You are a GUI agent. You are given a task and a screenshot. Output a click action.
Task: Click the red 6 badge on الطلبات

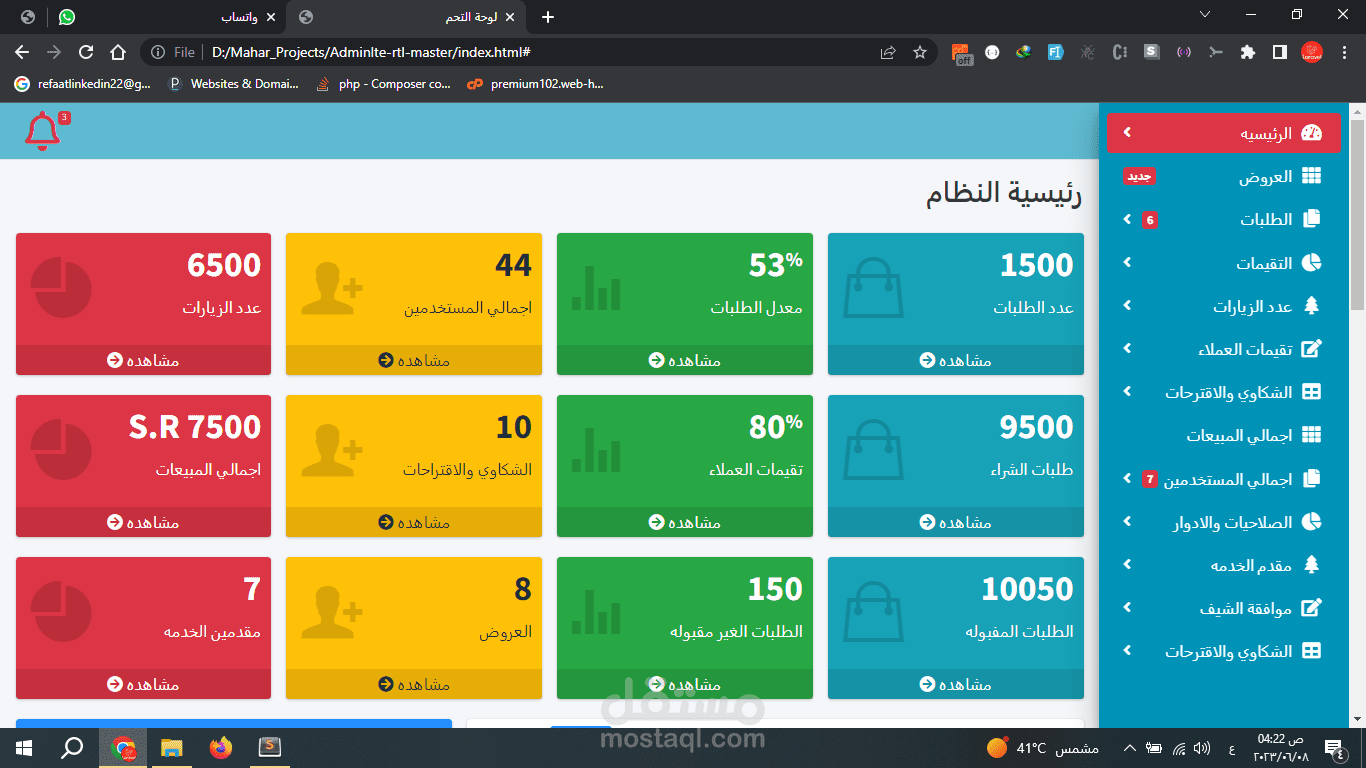click(1150, 220)
